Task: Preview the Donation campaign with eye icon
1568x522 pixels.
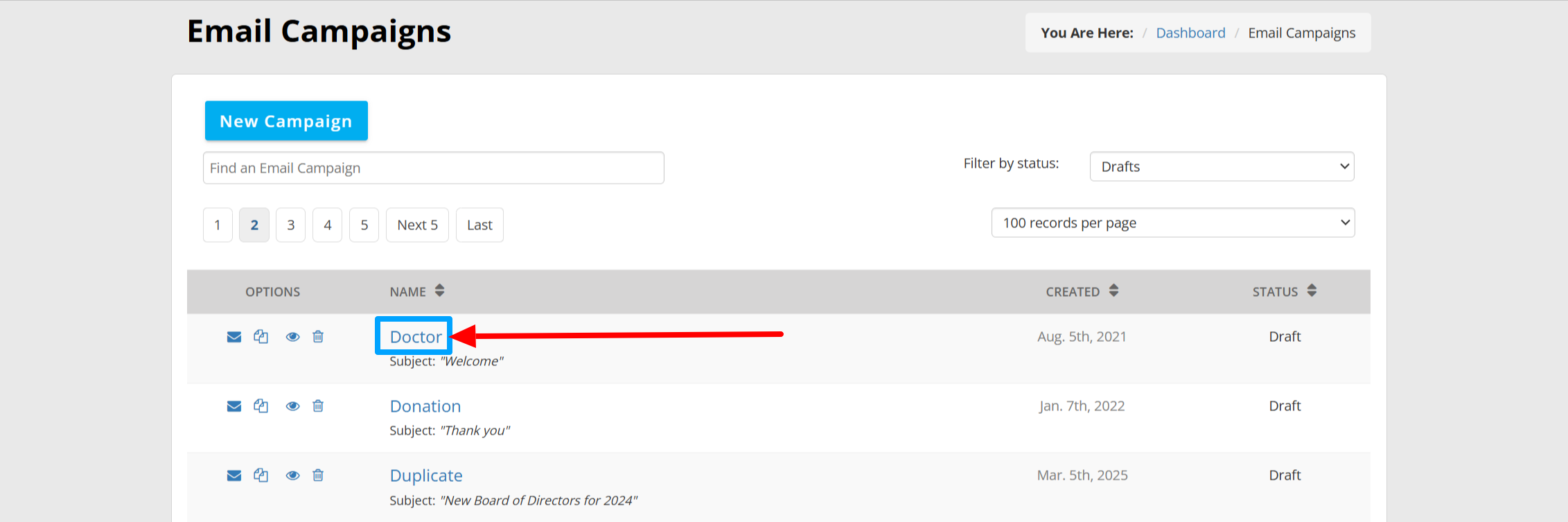Action: coord(293,406)
